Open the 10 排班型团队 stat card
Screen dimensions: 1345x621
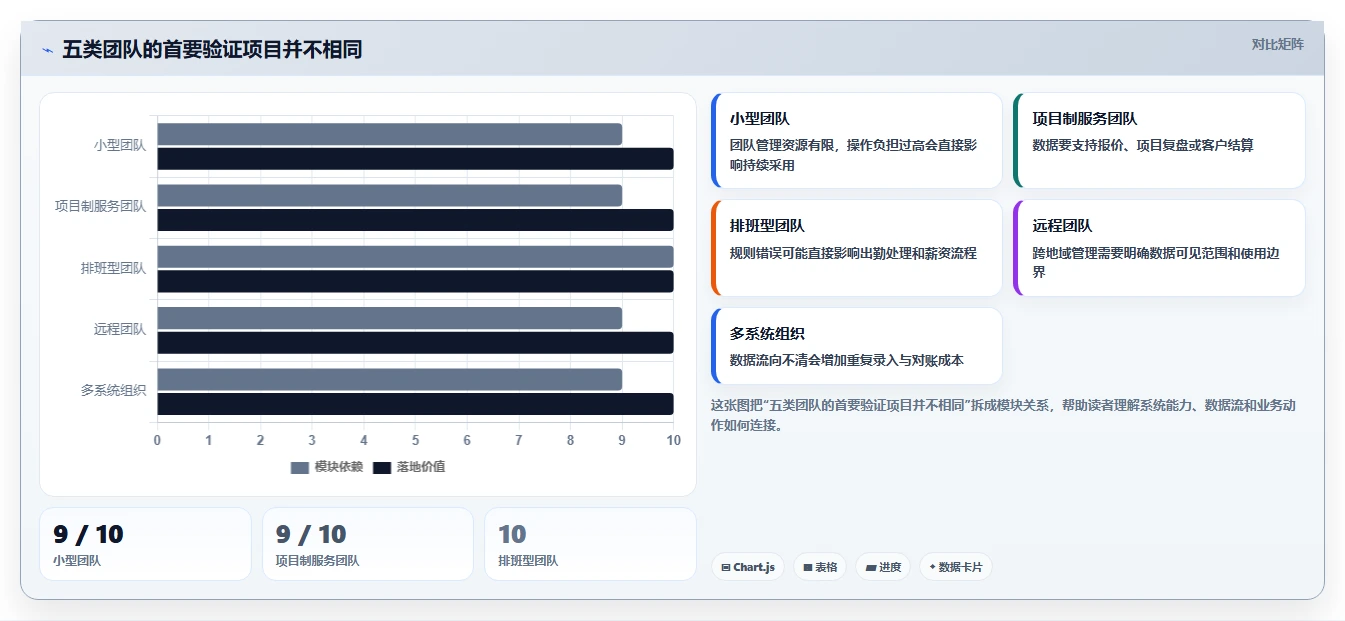tap(590, 544)
